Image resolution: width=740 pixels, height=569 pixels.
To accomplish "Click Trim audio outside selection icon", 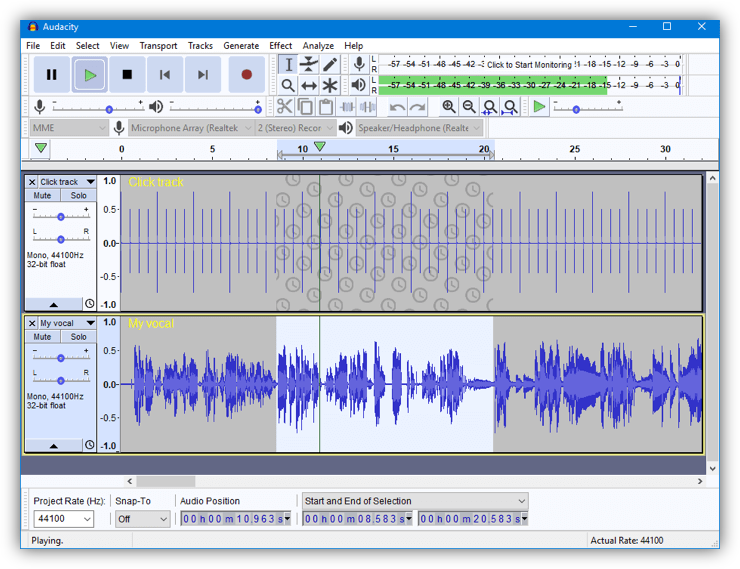I will 347,107.
